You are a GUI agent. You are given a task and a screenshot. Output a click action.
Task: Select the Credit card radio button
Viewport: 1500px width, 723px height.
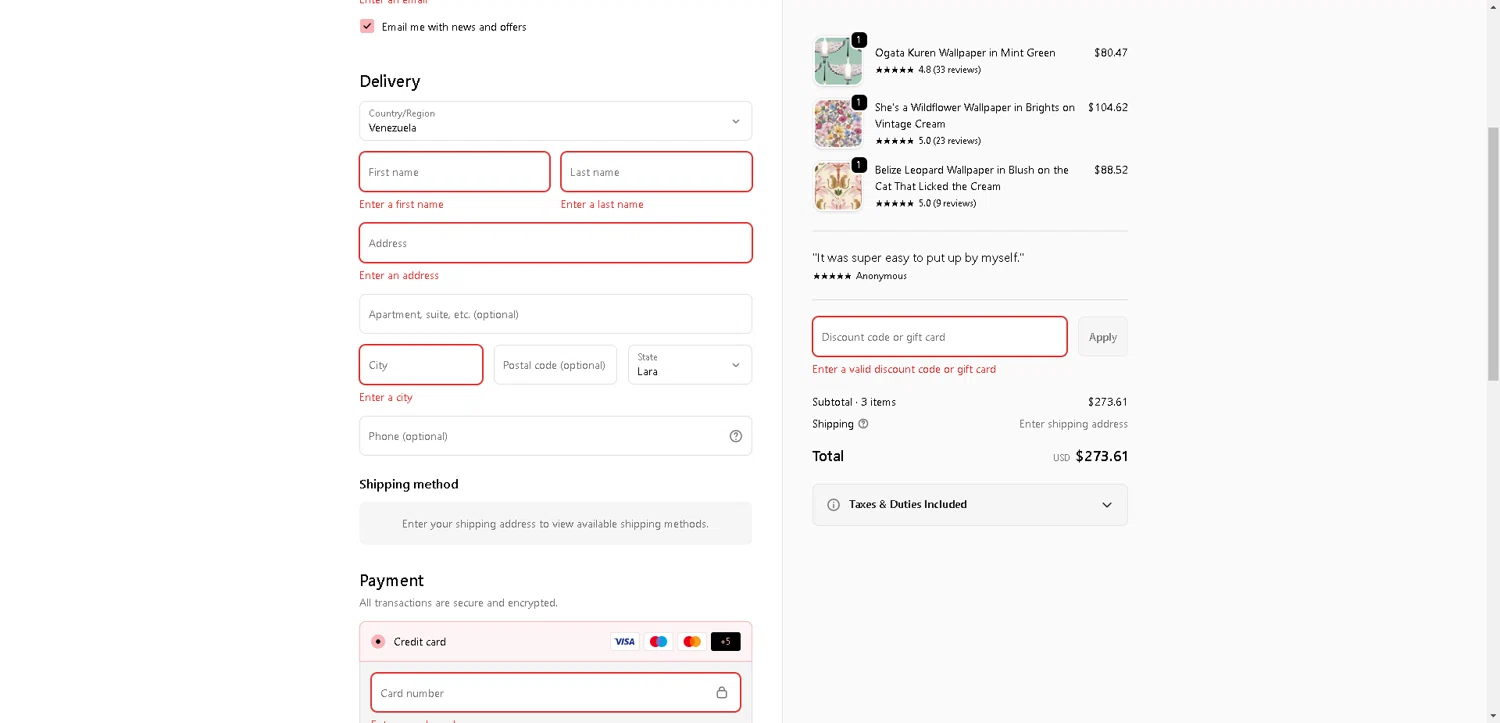[378, 642]
